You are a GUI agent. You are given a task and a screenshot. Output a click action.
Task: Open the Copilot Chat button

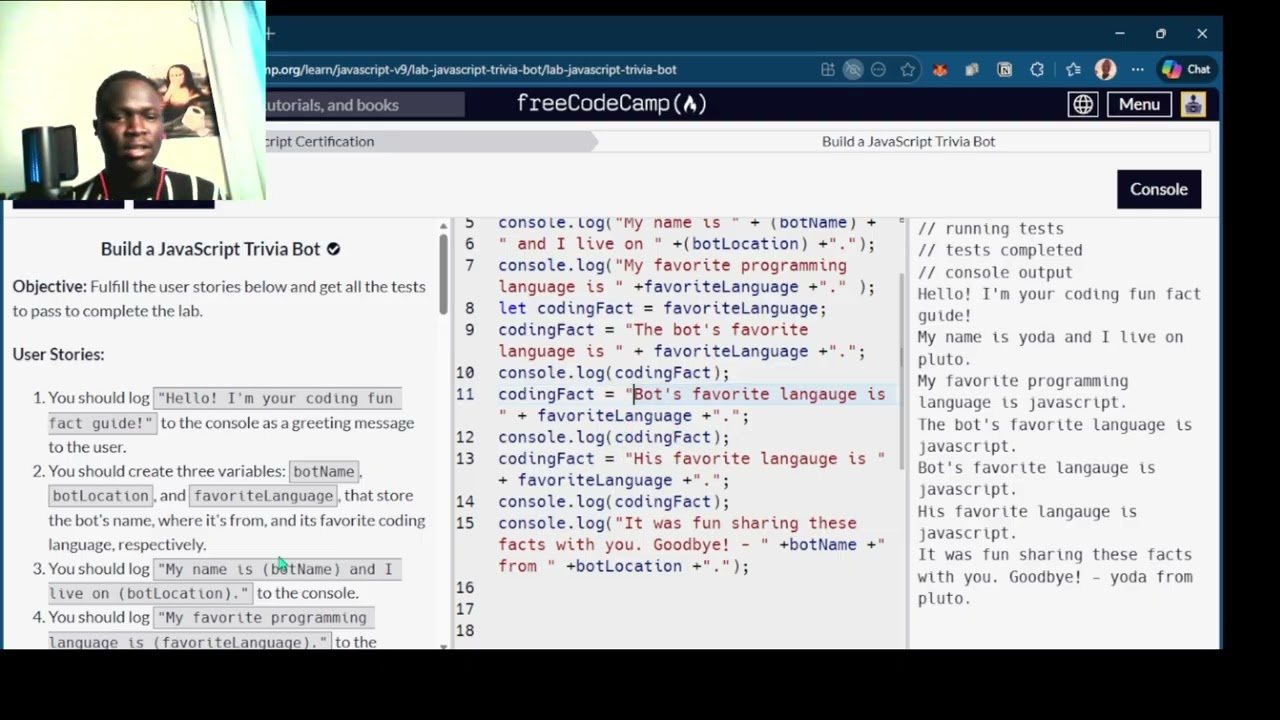click(1186, 70)
